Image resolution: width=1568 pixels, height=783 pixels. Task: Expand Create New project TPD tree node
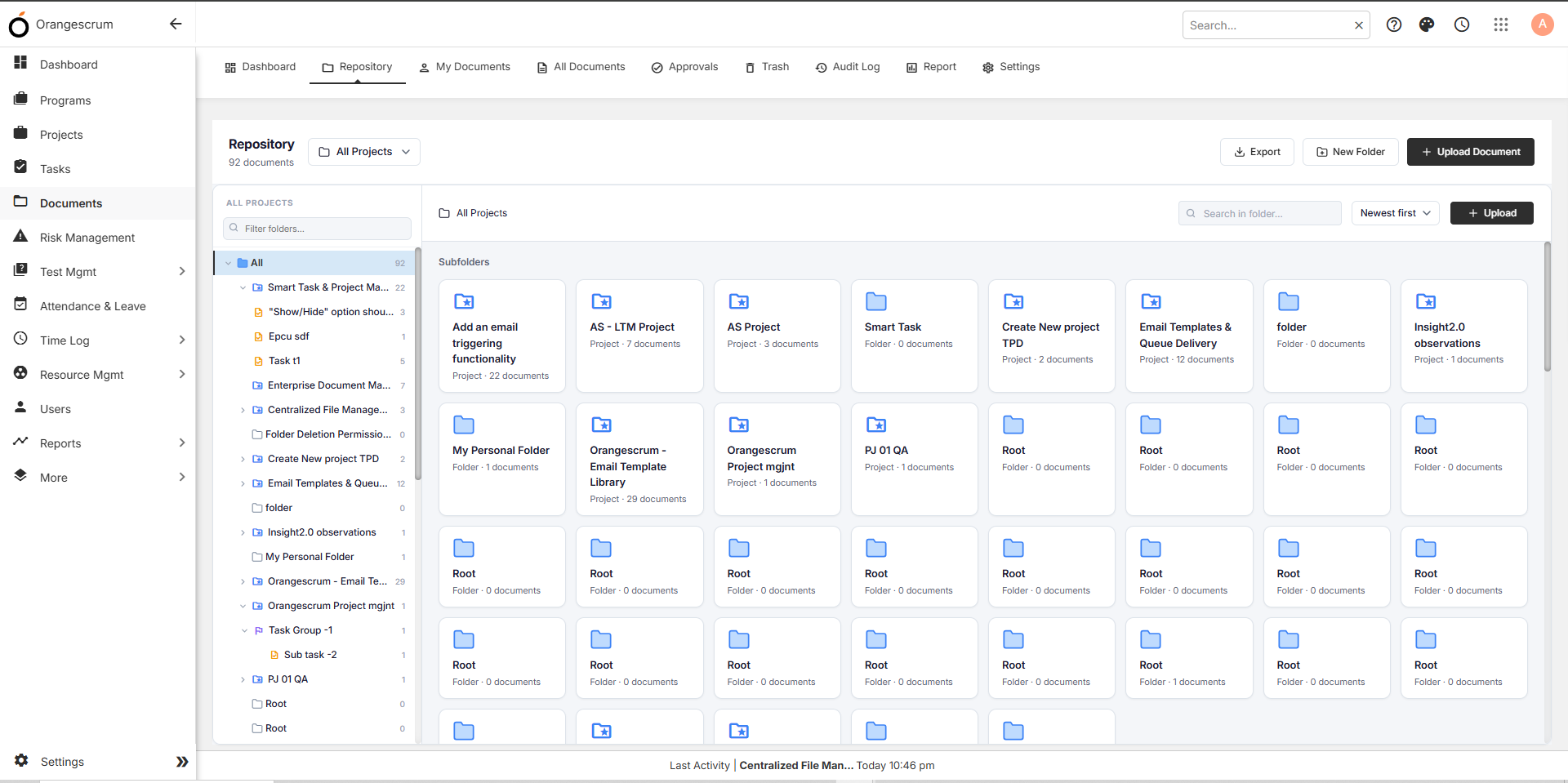coord(243,459)
